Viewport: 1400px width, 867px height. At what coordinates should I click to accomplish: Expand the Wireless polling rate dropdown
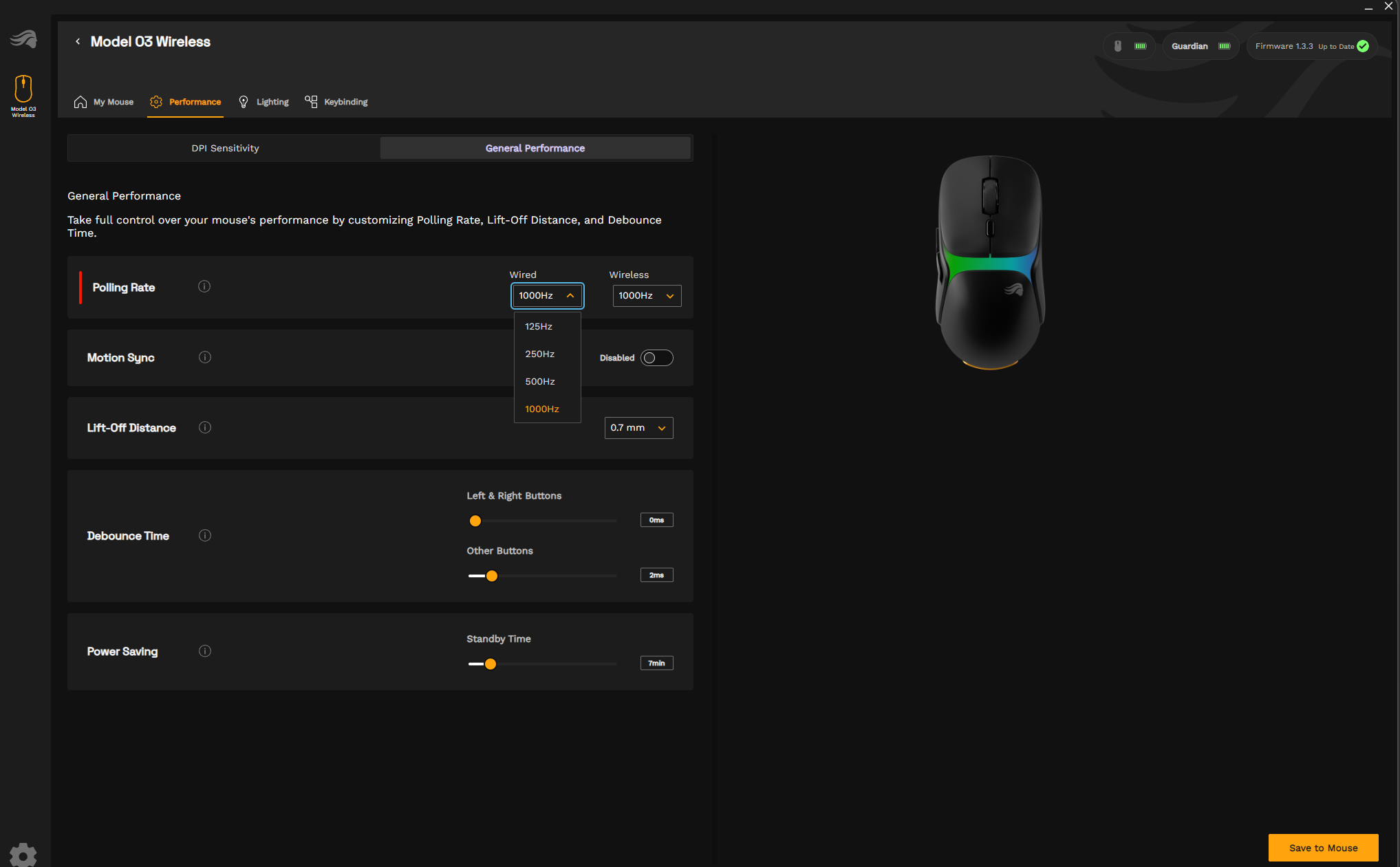pyautogui.click(x=646, y=296)
